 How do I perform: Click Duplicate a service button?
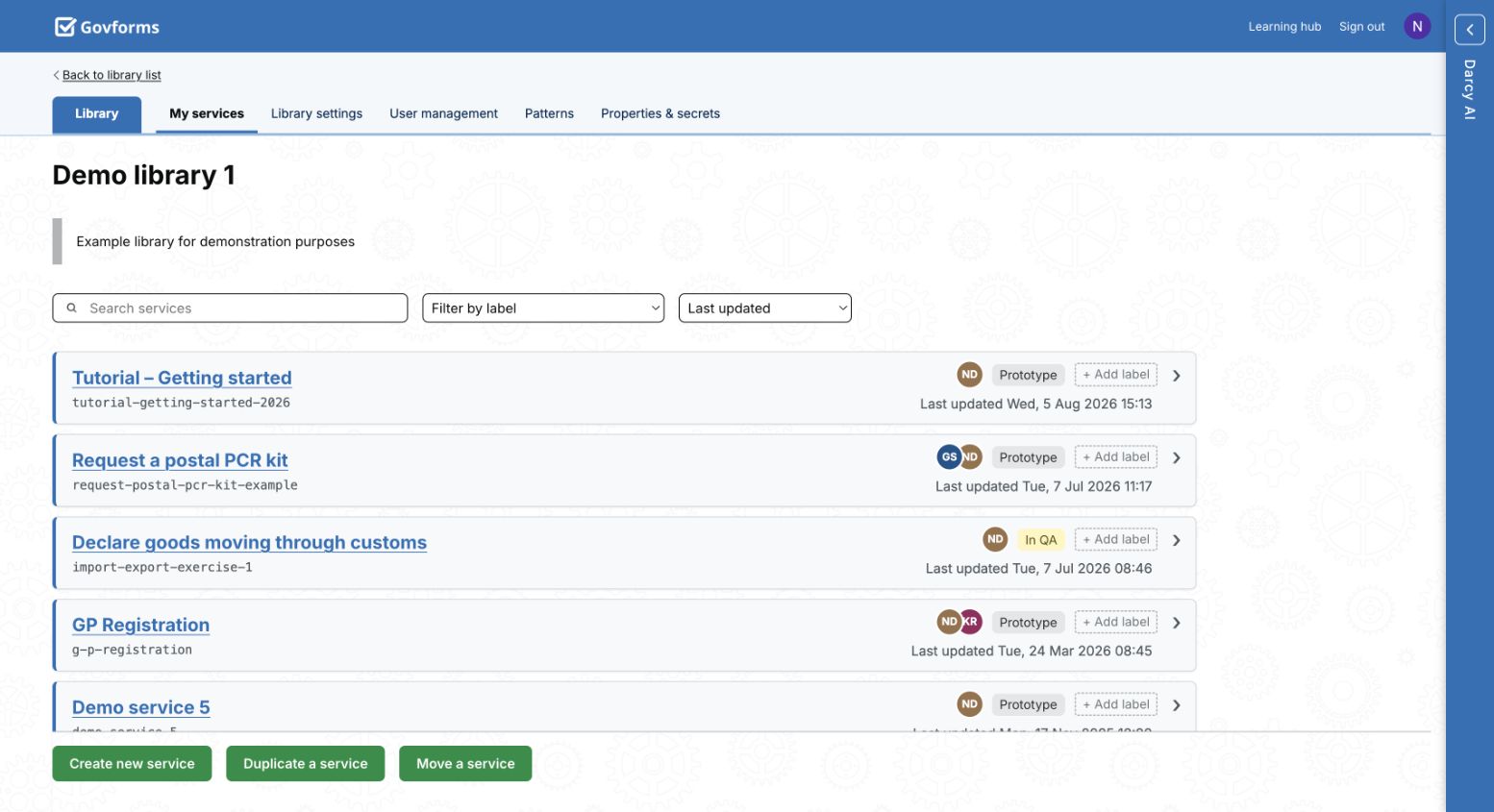tap(305, 764)
